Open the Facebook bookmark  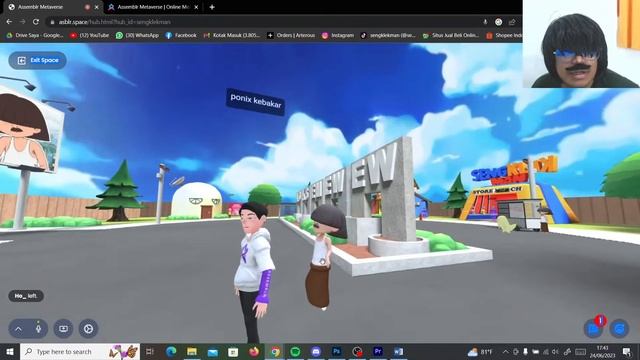pos(181,36)
